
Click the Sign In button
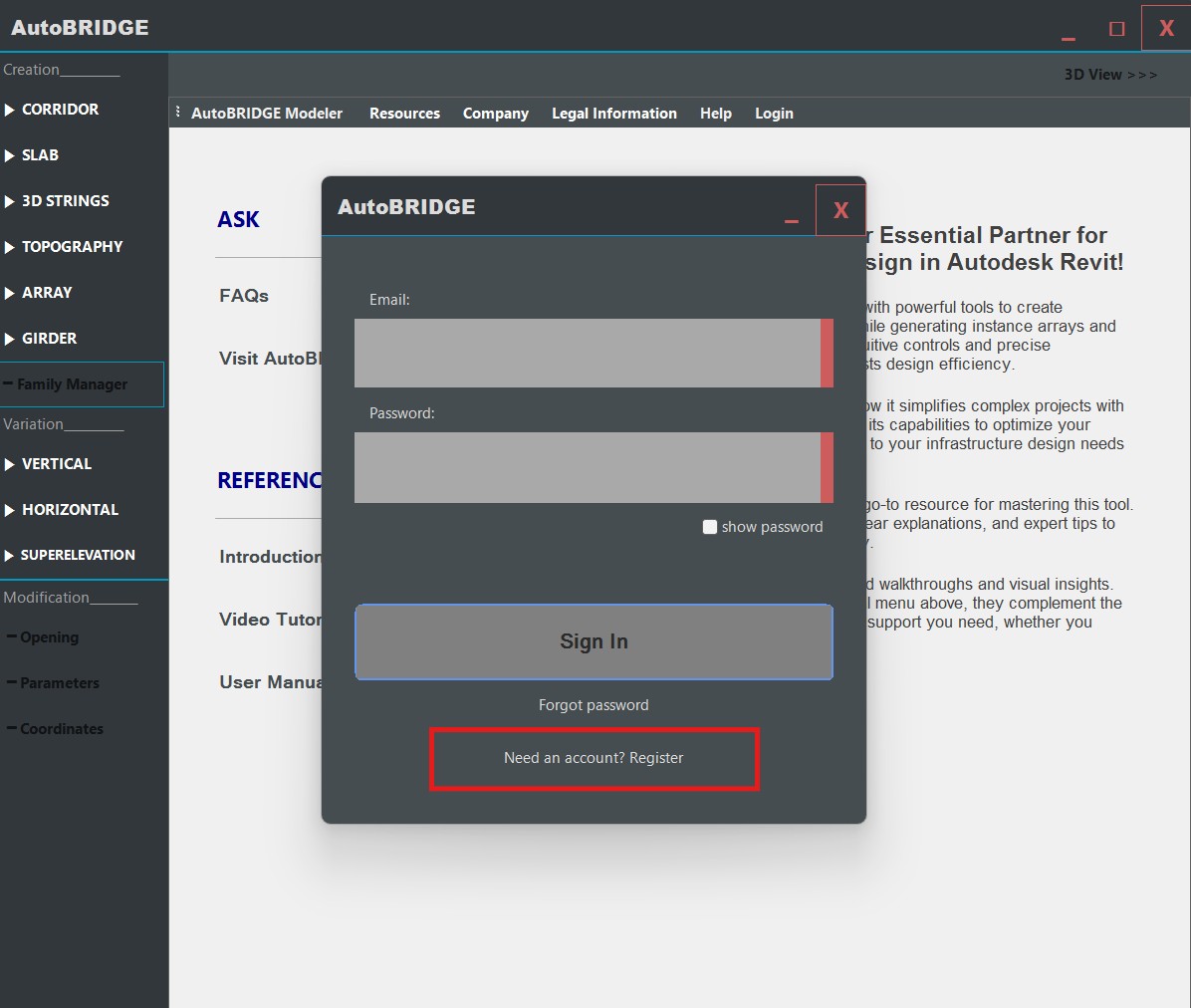click(x=594, y=641)
